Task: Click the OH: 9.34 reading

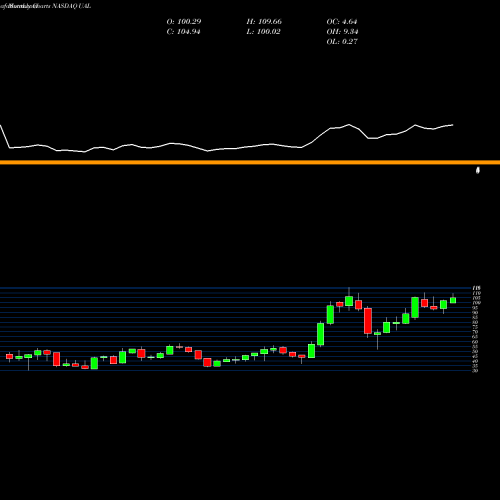Action: pyautogui.click(x=342, y=32)
